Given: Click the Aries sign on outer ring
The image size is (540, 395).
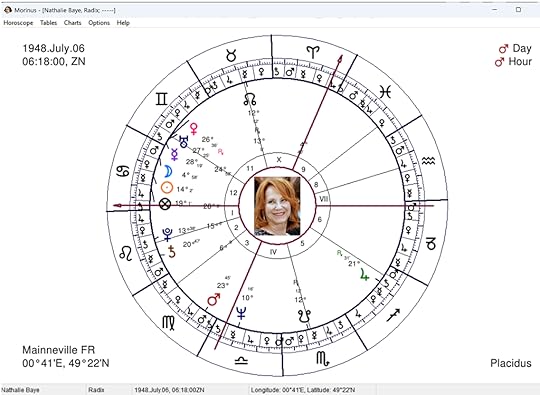Looking at the screenshot, I should point(313,52).
